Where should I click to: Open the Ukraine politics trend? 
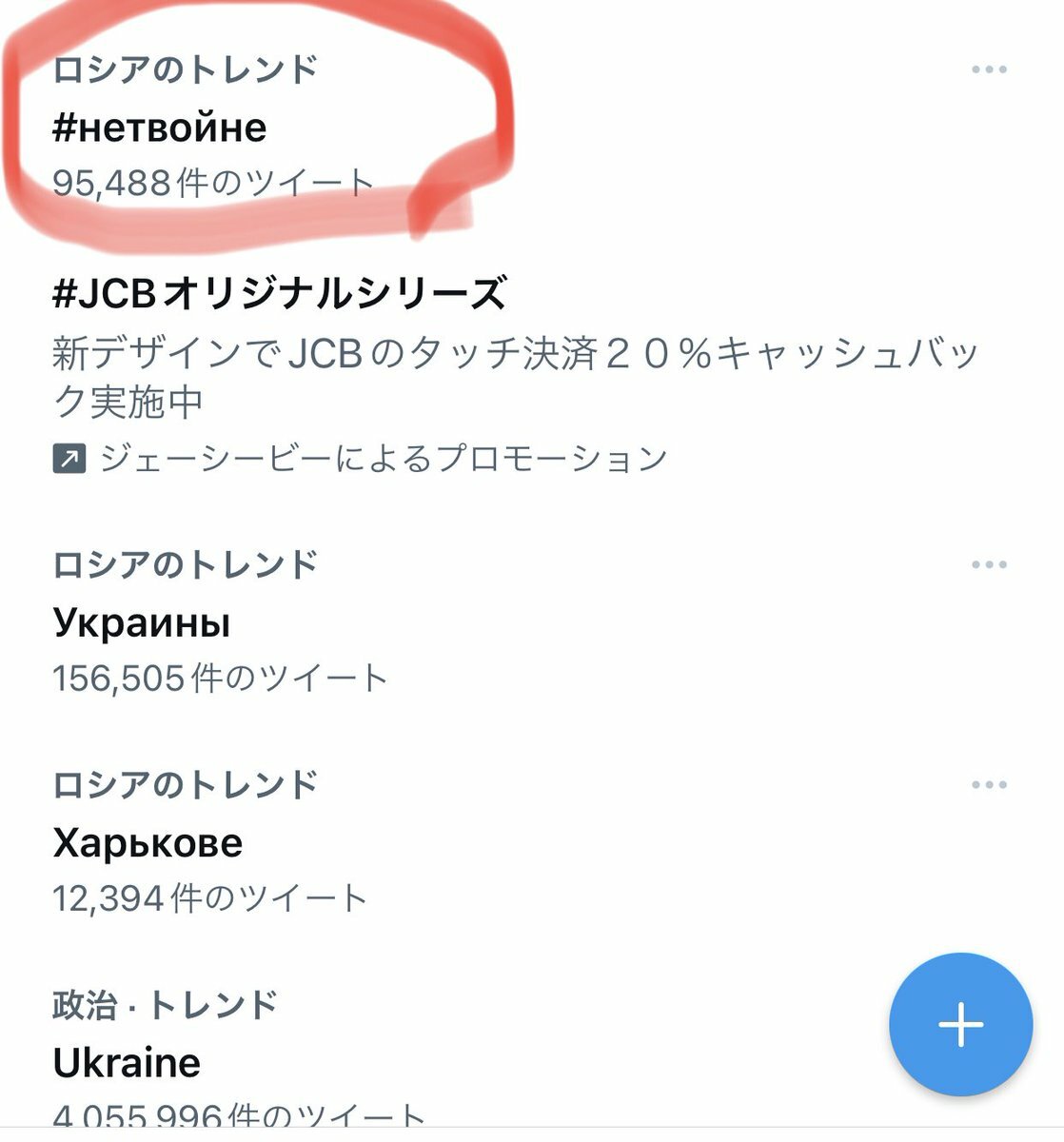click(x=127, y=1063)
